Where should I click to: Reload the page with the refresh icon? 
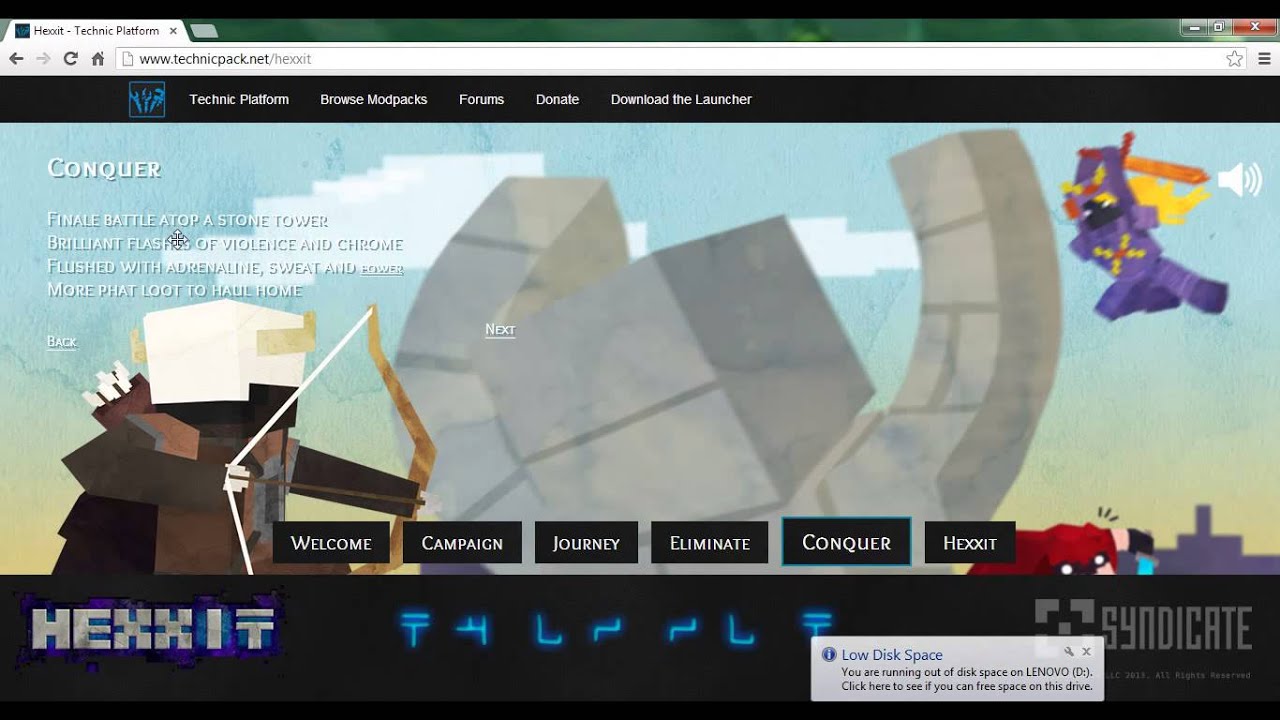click(70, 59)
